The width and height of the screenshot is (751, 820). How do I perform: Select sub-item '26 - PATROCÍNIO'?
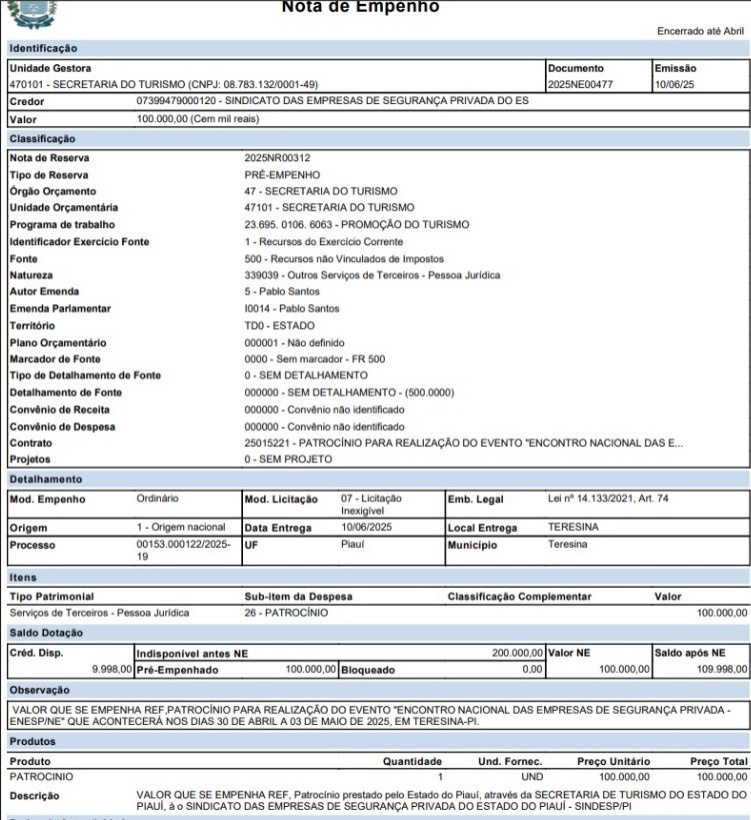point(286,613)
